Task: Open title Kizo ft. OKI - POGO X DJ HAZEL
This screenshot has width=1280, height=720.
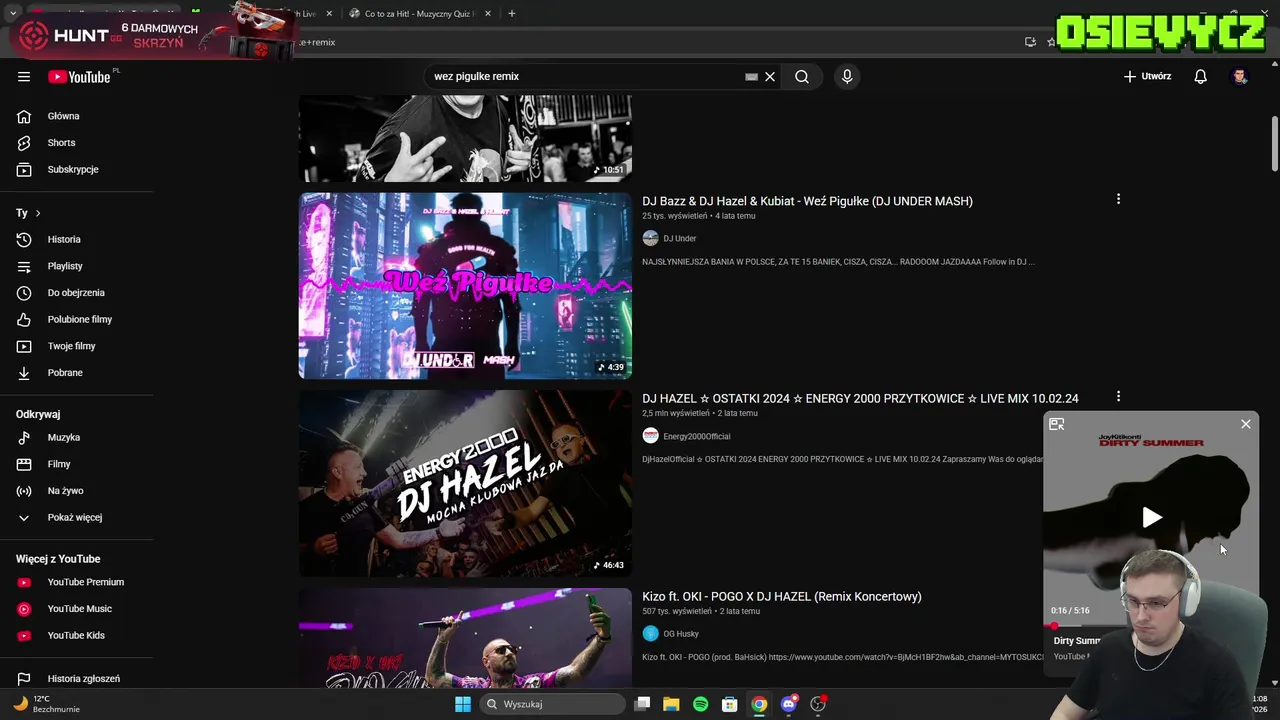Action: (x=782, y=596)
